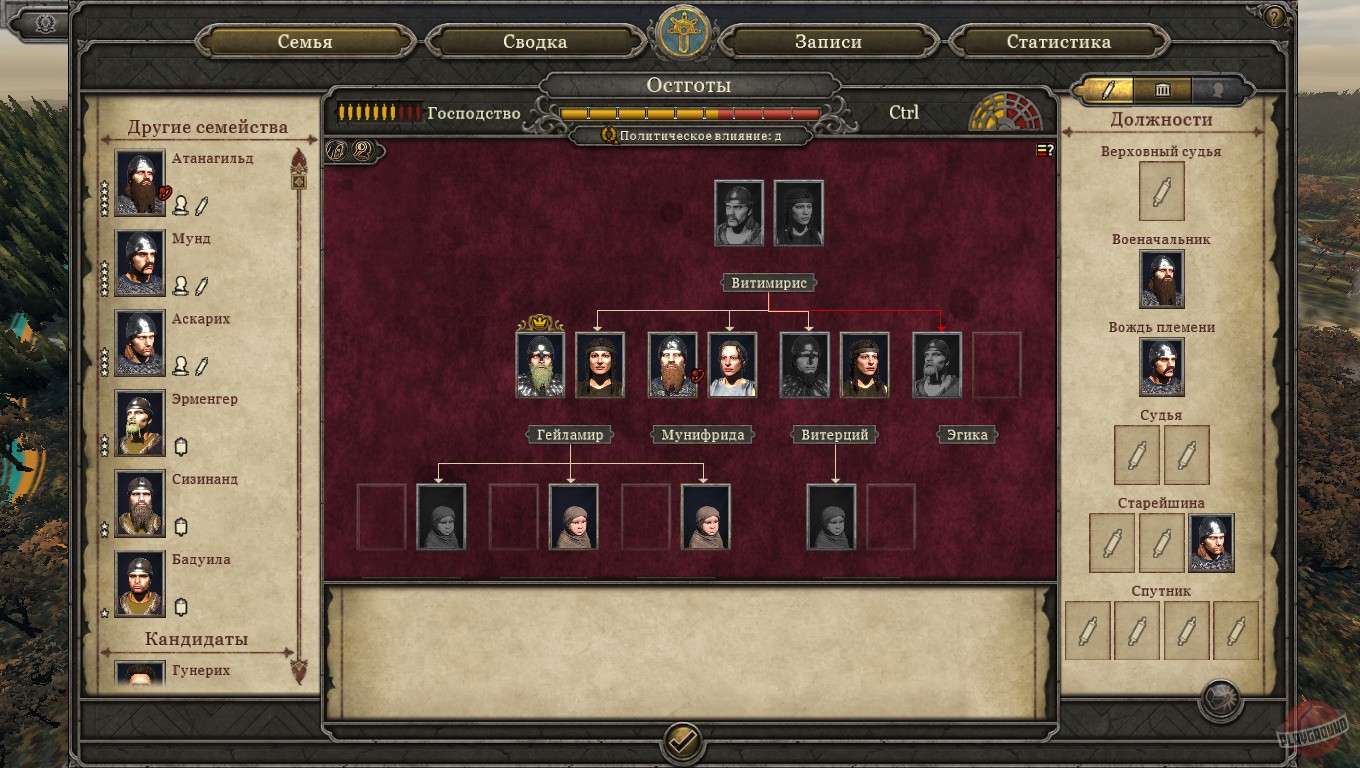Select the scroll icon next to Атанагильд
This screenshot has width=1360, height=768.
(x=201, y=205)
